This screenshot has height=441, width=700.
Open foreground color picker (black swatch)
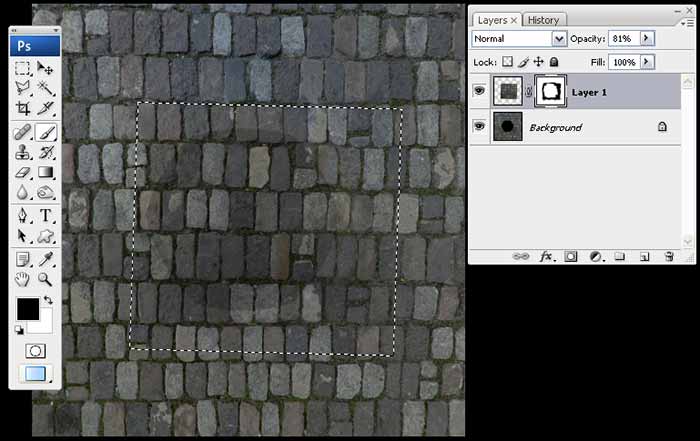[x=28, y=309]
